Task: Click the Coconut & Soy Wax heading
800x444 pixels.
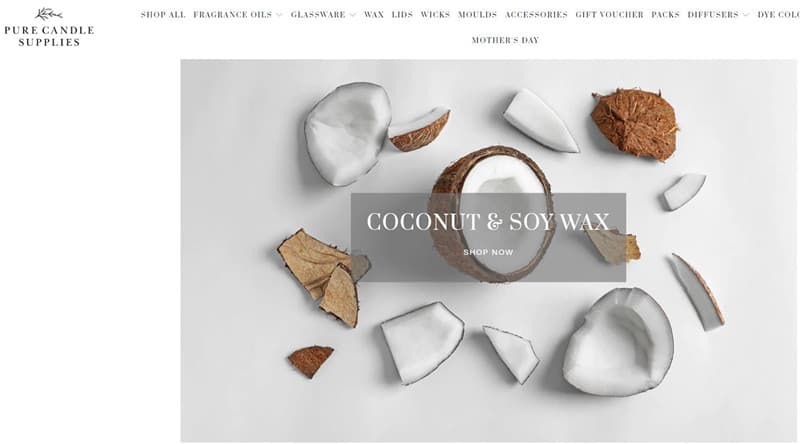Action: 488,222
